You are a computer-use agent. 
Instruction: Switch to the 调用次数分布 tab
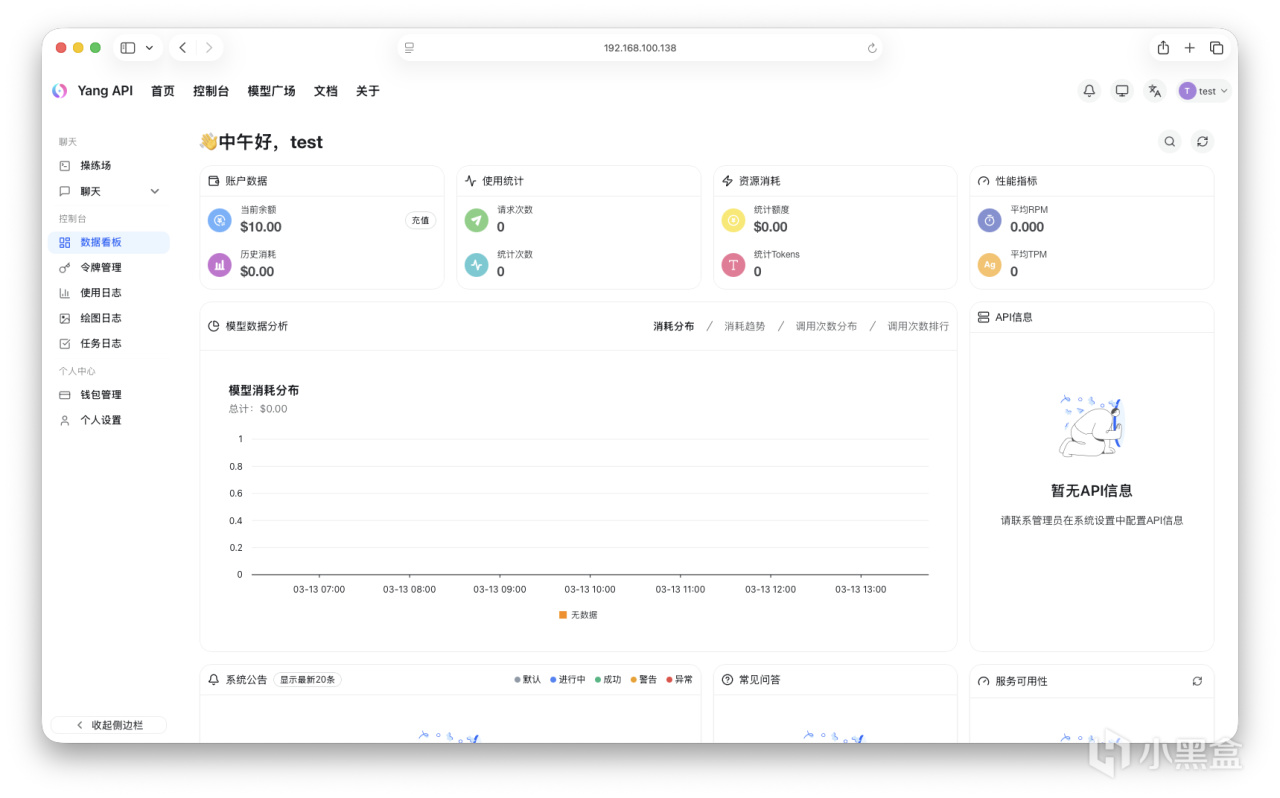coord(826,326)
